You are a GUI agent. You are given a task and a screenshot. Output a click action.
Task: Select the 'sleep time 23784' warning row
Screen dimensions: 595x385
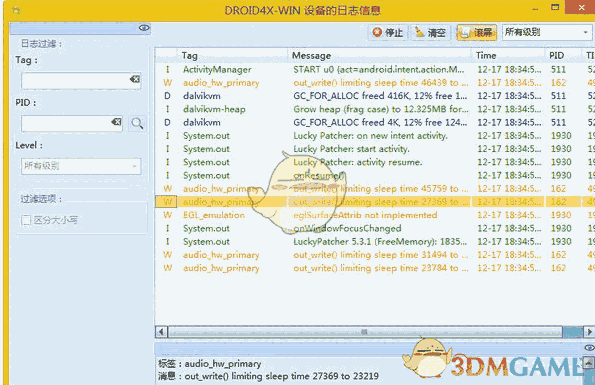pyautogui.click(x=375, y=268)
